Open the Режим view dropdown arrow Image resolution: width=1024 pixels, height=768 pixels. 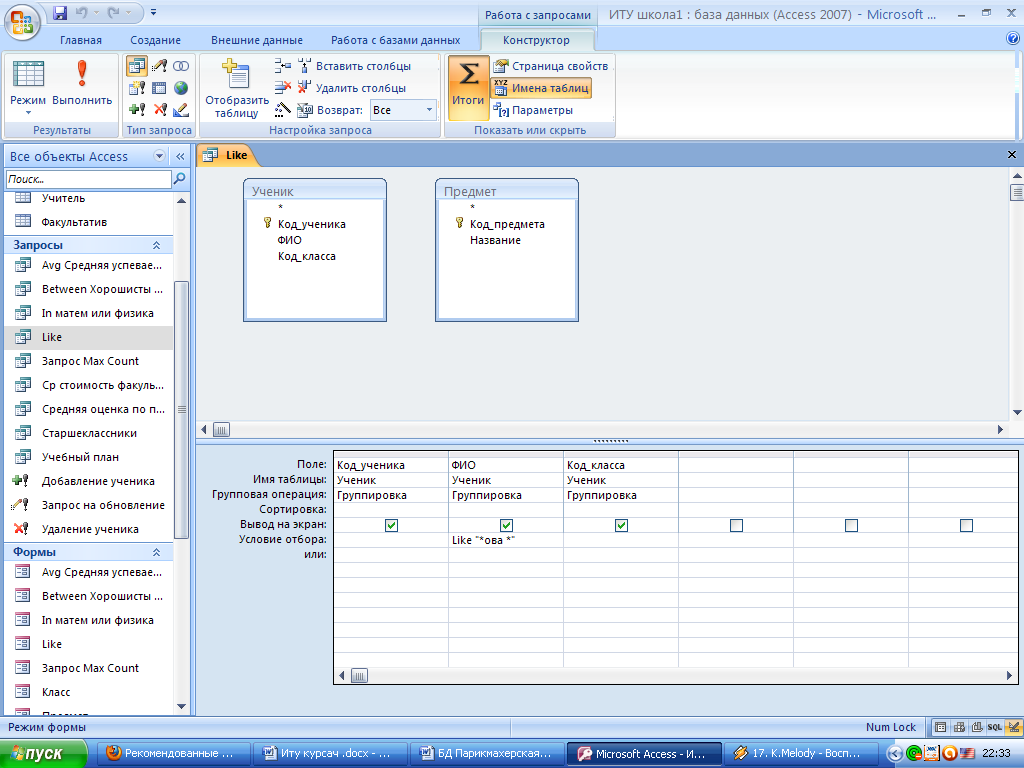[28, 113]
